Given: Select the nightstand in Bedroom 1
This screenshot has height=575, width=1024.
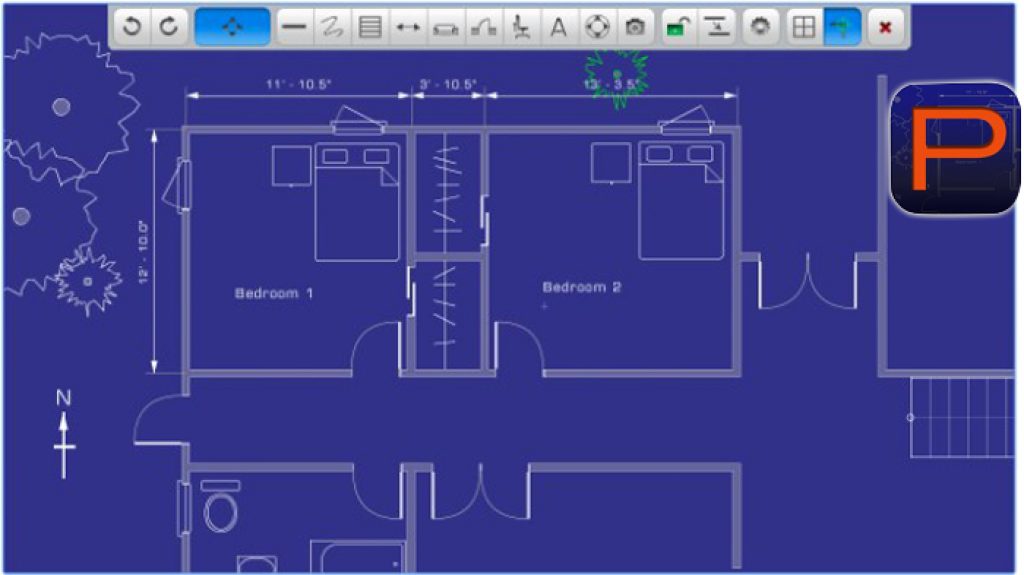Looking at the screenshot, I should click(x=292, y=166).
